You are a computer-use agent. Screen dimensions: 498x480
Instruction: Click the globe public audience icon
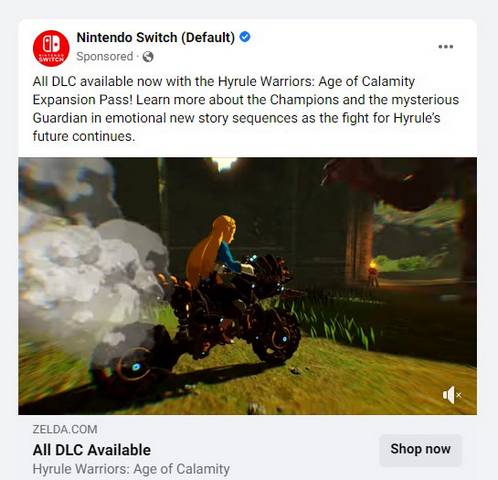point(148,57)
